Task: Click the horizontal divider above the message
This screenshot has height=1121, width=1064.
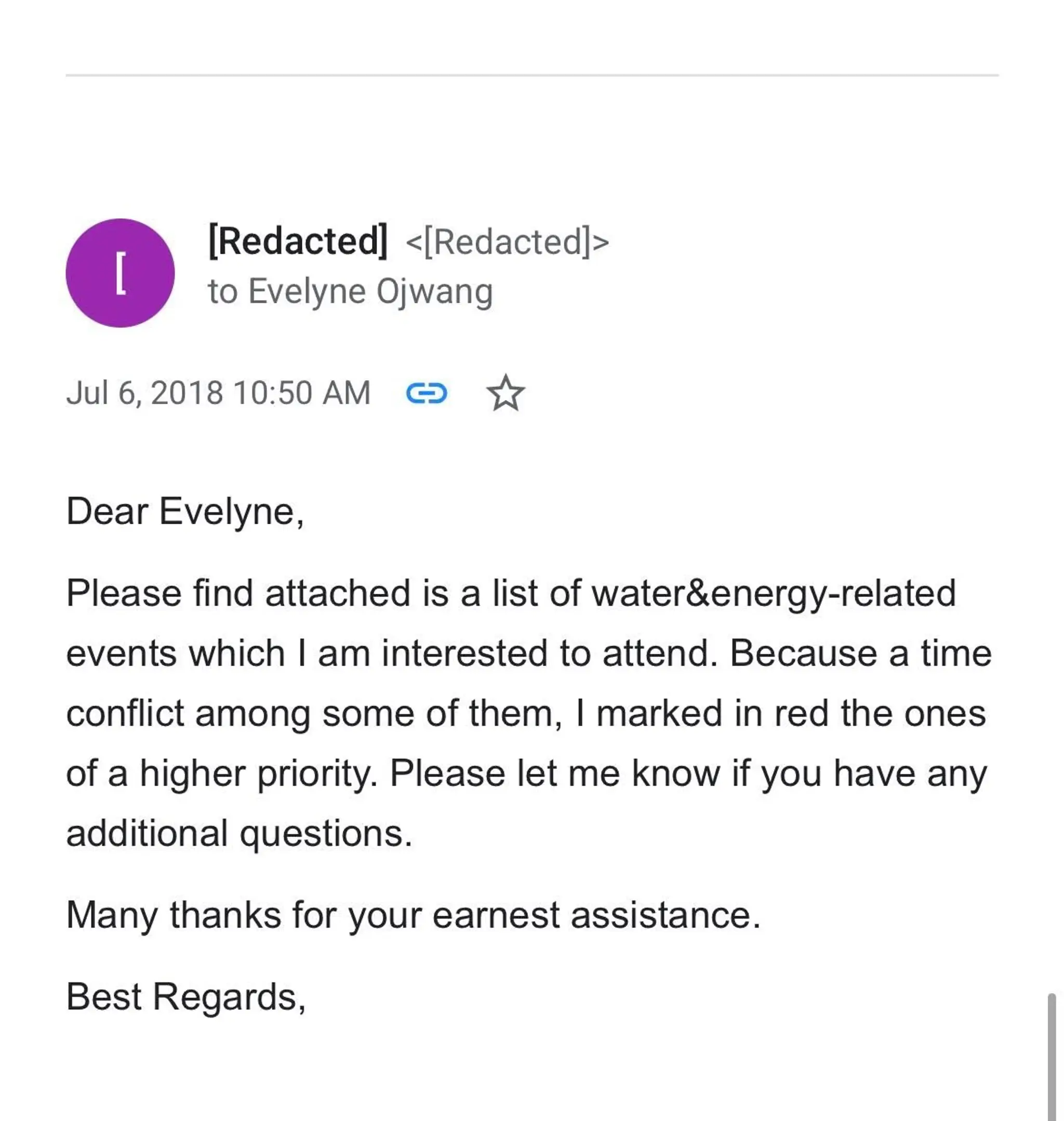Action: [x=532, y=75]
